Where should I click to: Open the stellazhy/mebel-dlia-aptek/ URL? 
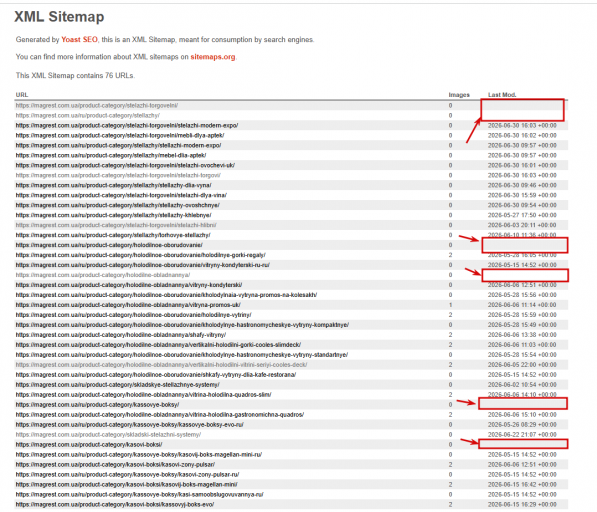(111, 155)
